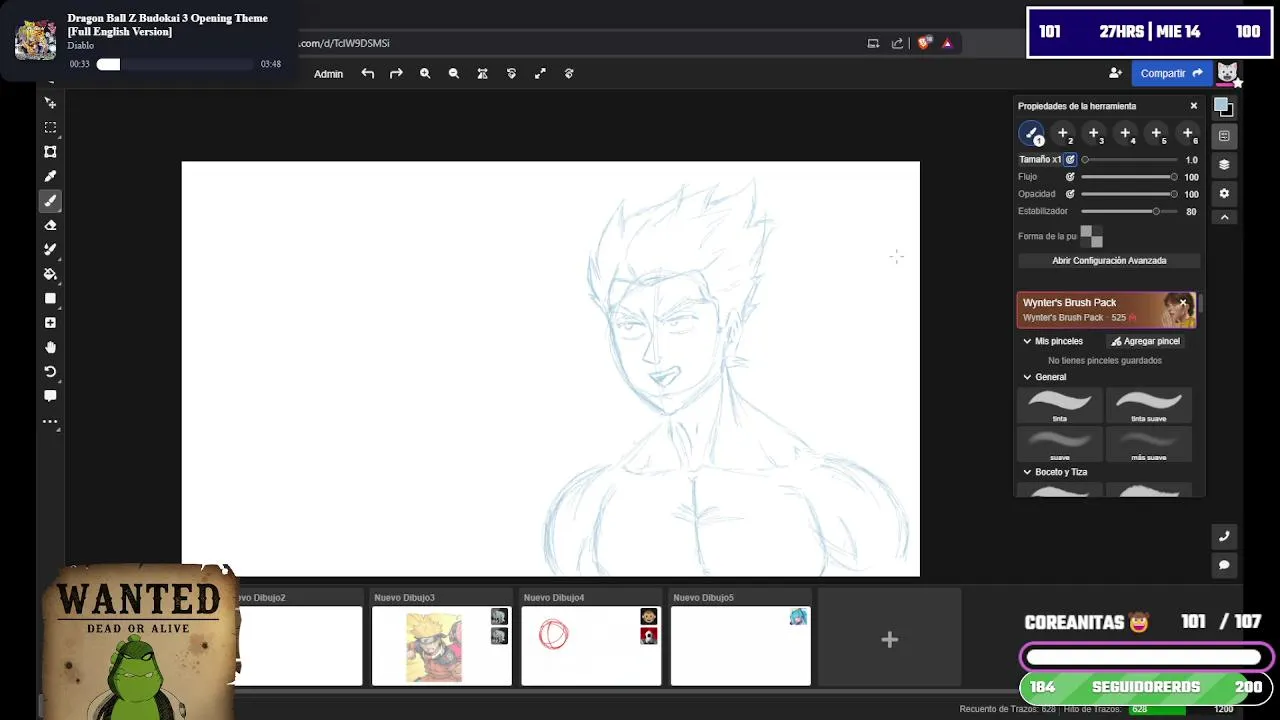
Task: Open Wynter's Brush Pack banner
Action: (x=1106, y=310)
